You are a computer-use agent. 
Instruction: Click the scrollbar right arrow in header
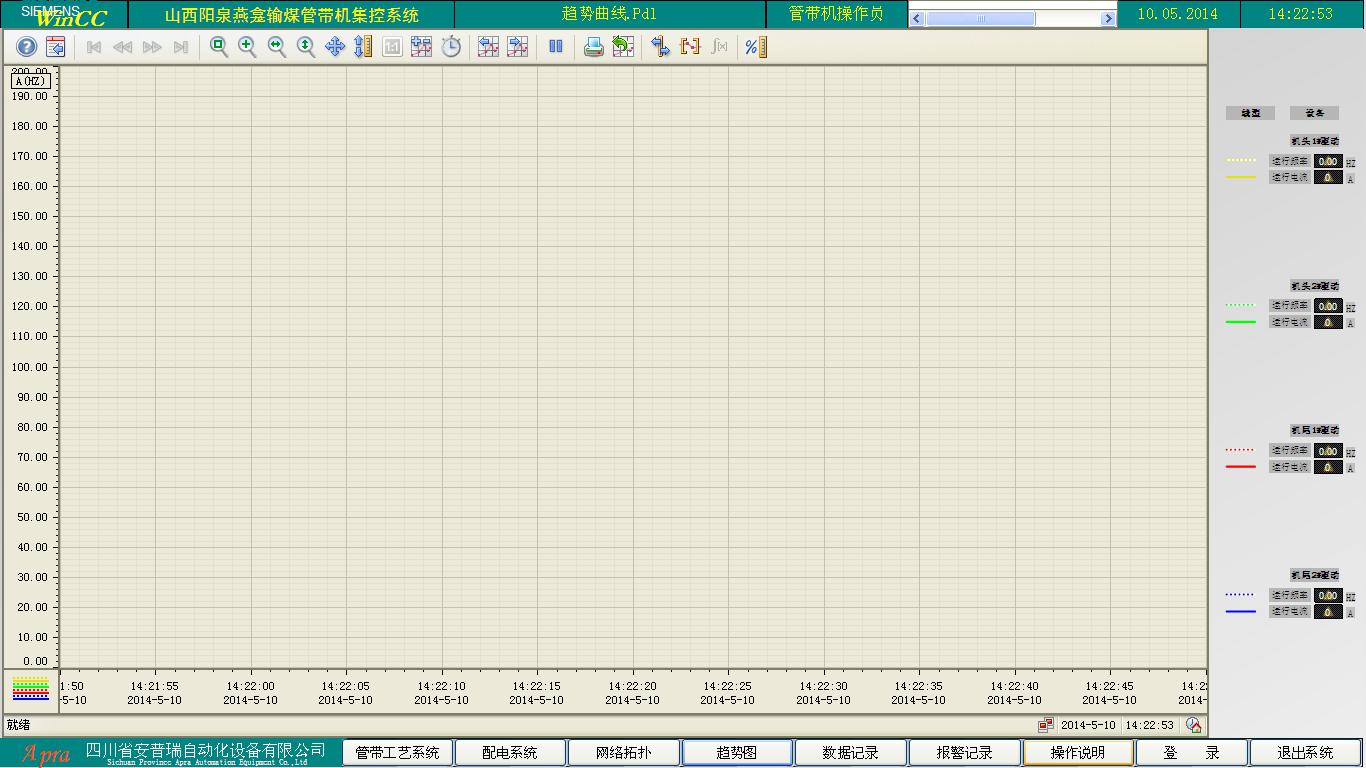(x=1108, y=19)
